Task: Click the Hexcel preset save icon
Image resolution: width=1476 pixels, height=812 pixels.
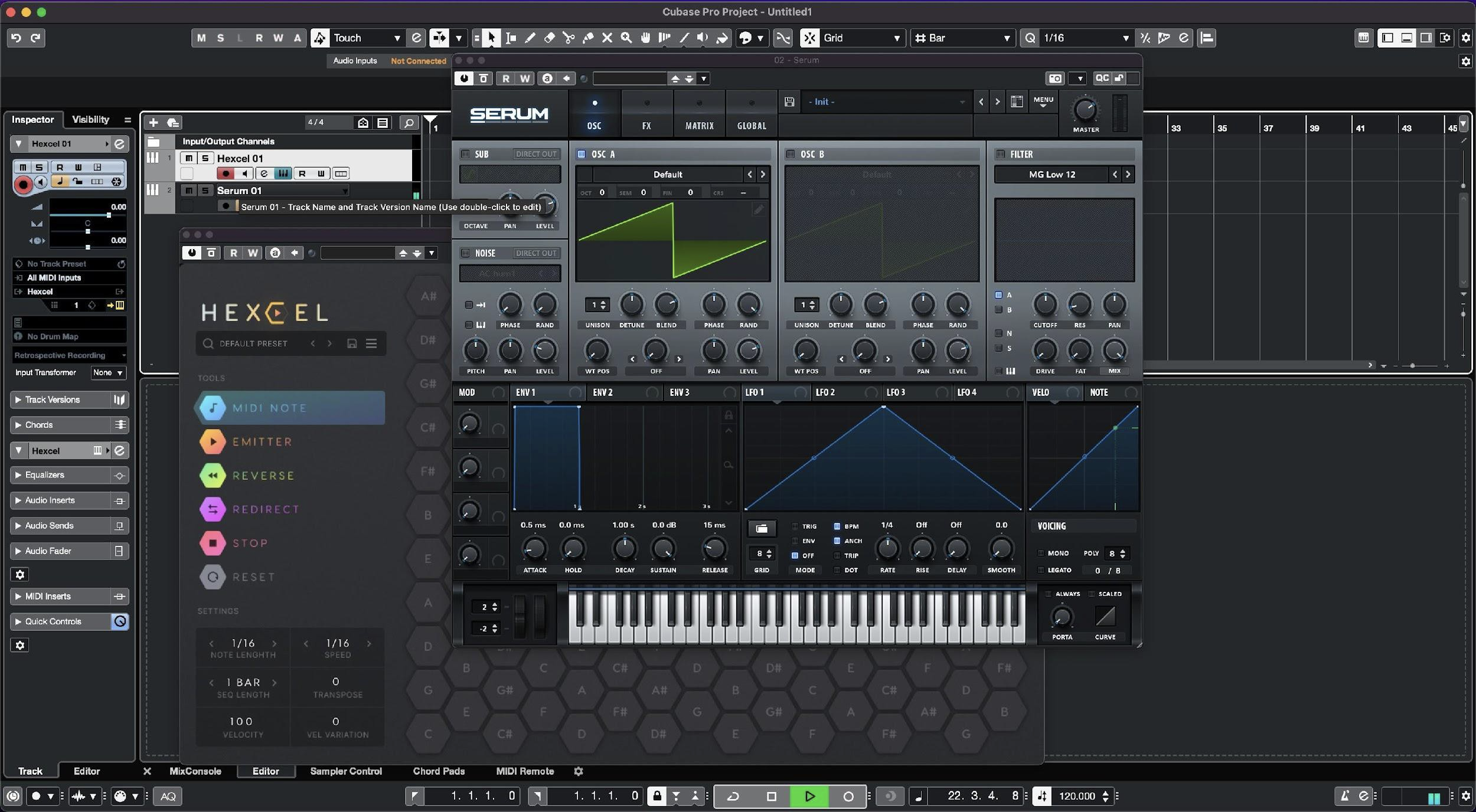Action: (352, 343)
